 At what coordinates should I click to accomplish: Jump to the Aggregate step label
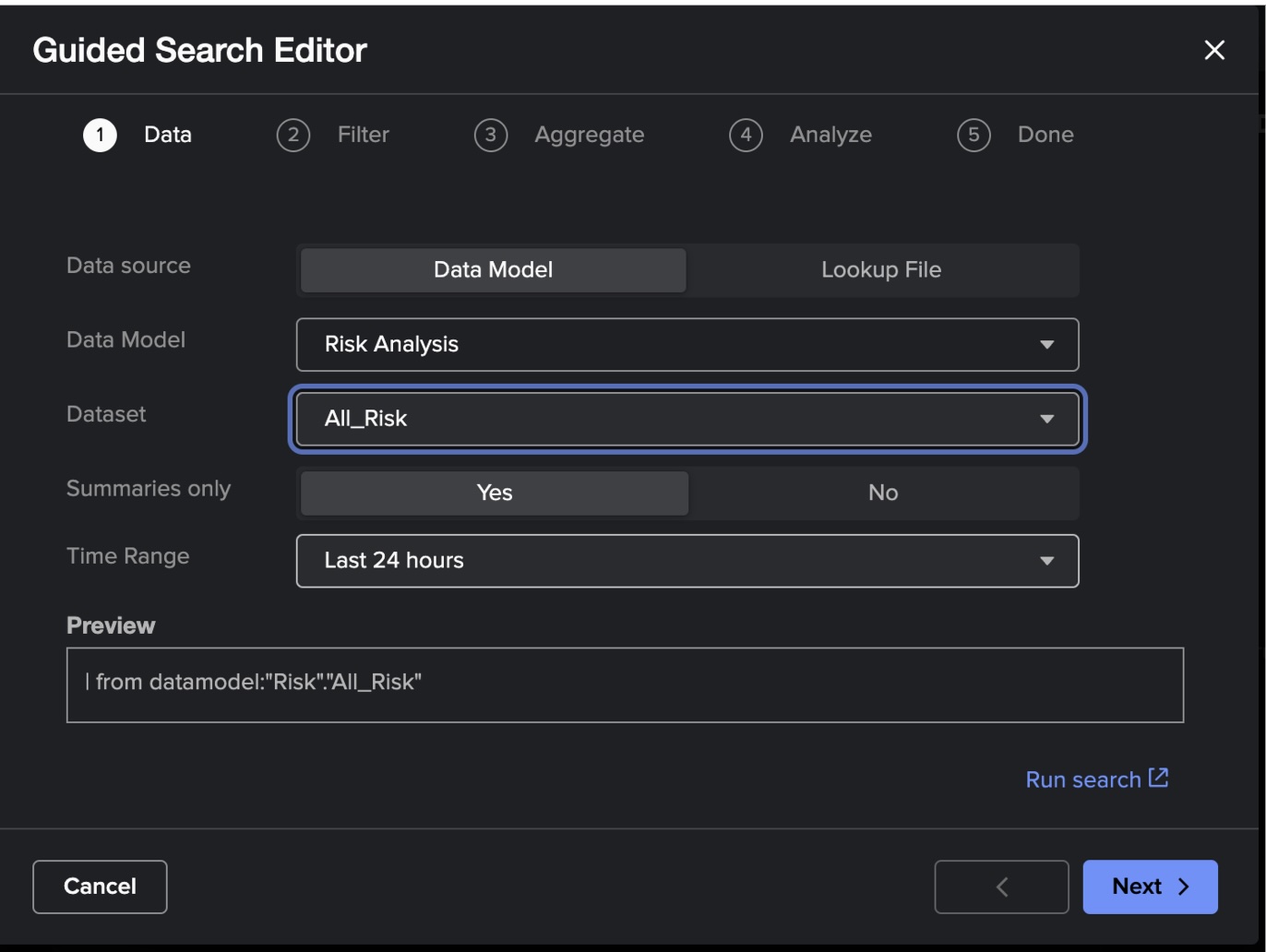(590, 135)
